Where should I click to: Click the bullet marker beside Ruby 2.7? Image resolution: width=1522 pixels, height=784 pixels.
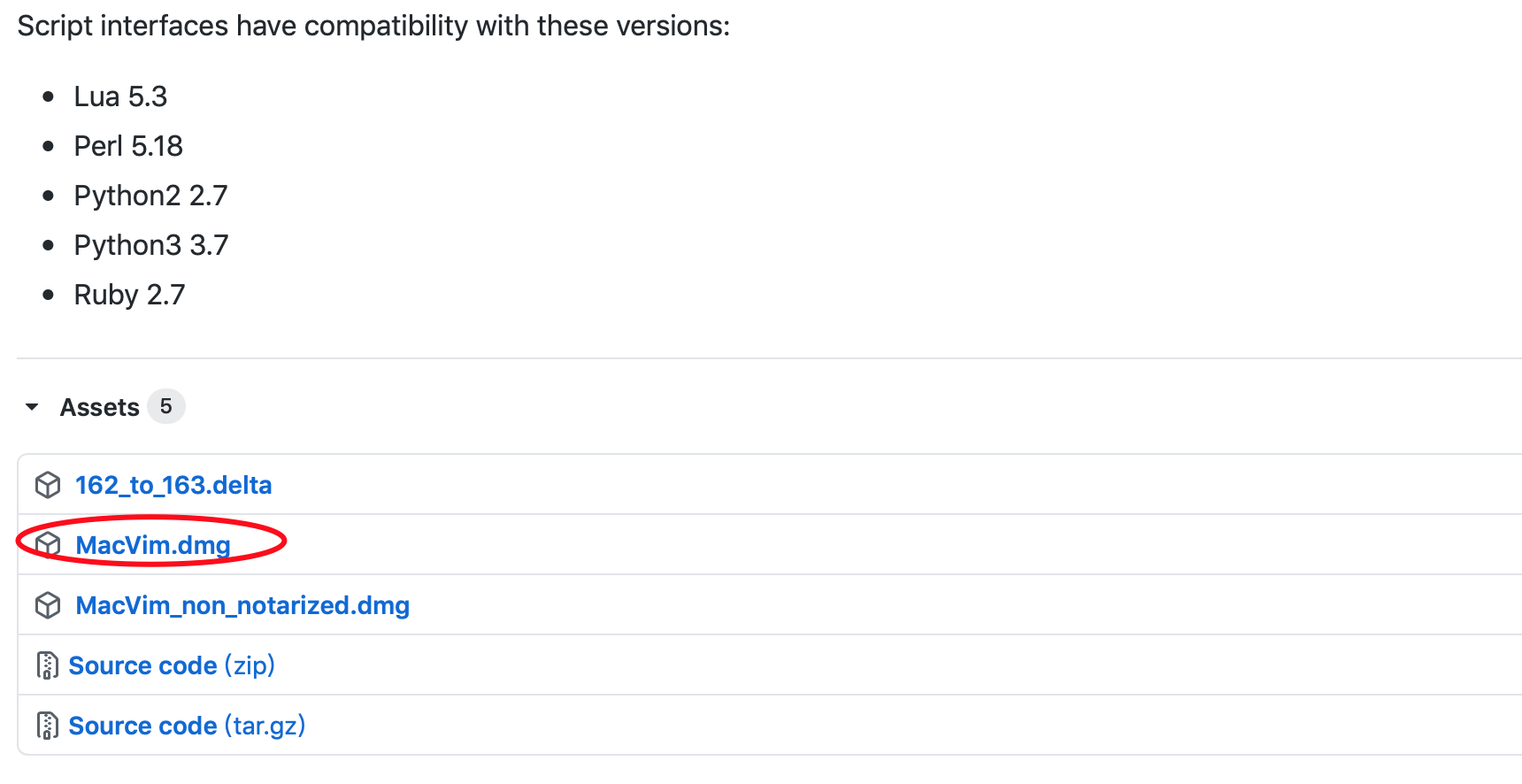(48, 295)
